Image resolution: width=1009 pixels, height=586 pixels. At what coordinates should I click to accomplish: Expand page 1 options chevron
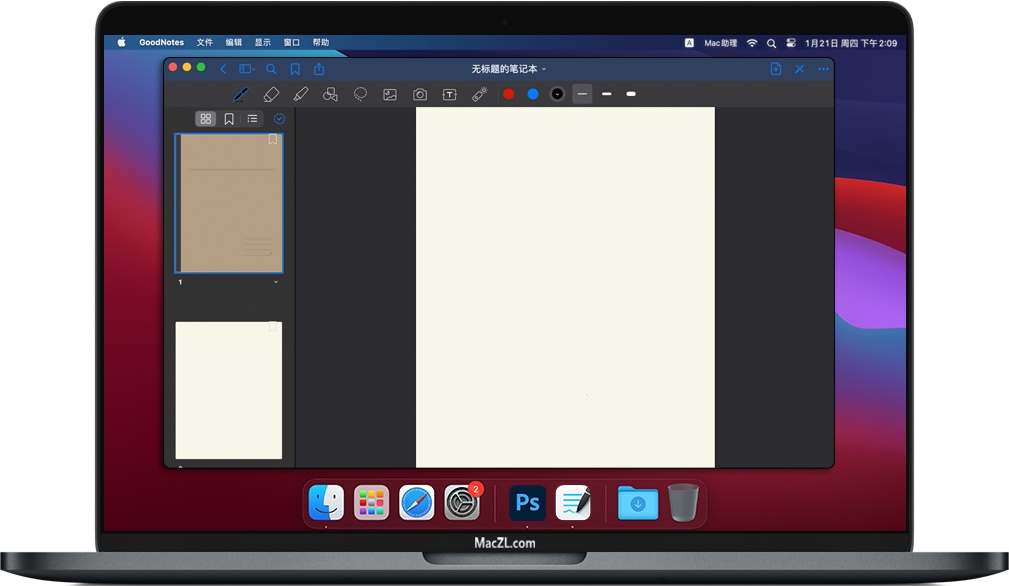point(276,282)
